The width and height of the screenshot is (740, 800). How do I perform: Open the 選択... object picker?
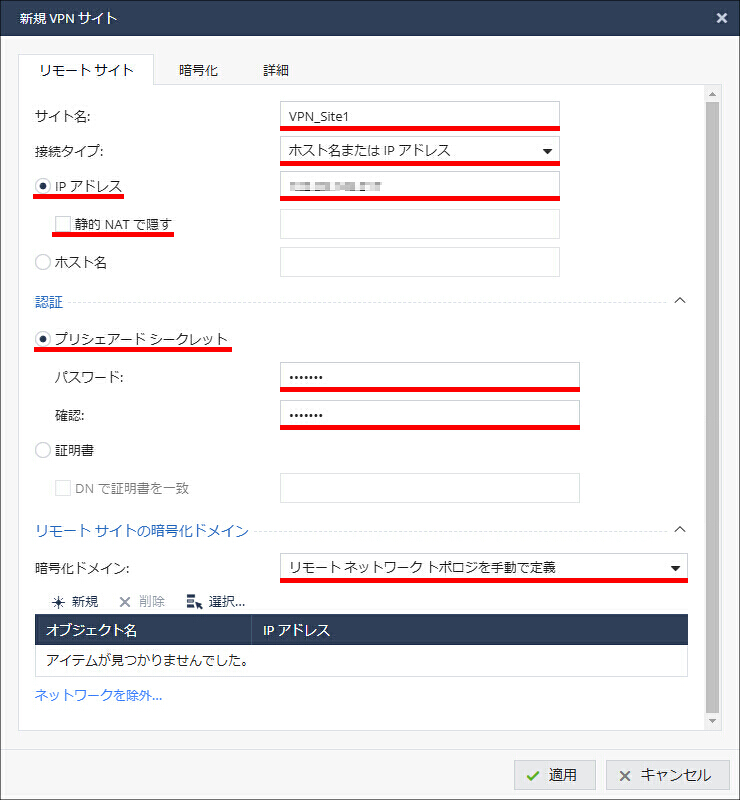click(x=215, y=602)
